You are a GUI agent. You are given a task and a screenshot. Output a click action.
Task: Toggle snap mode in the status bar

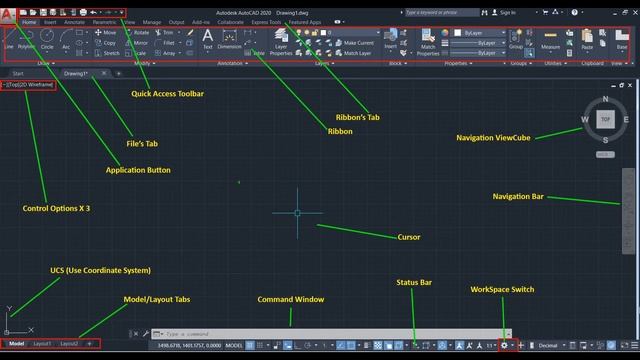pyautogui.click(x=260, y=345)
